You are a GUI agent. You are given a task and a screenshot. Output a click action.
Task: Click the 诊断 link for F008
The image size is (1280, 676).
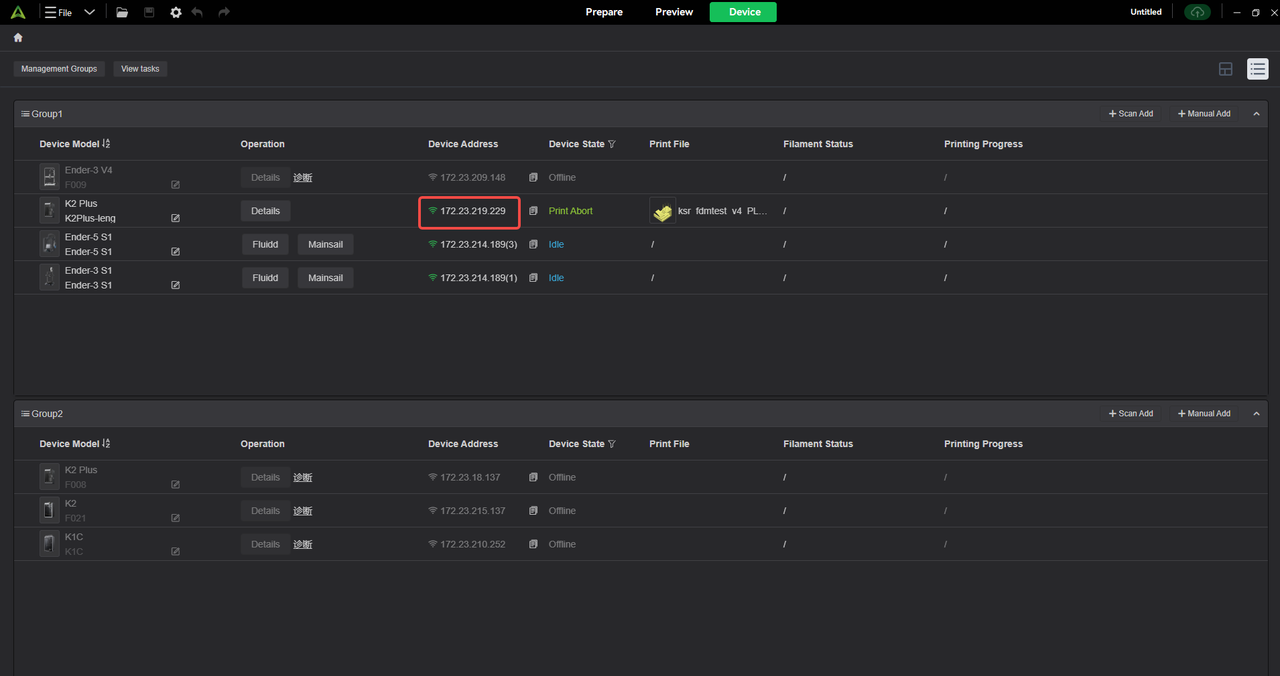(303, 478)
